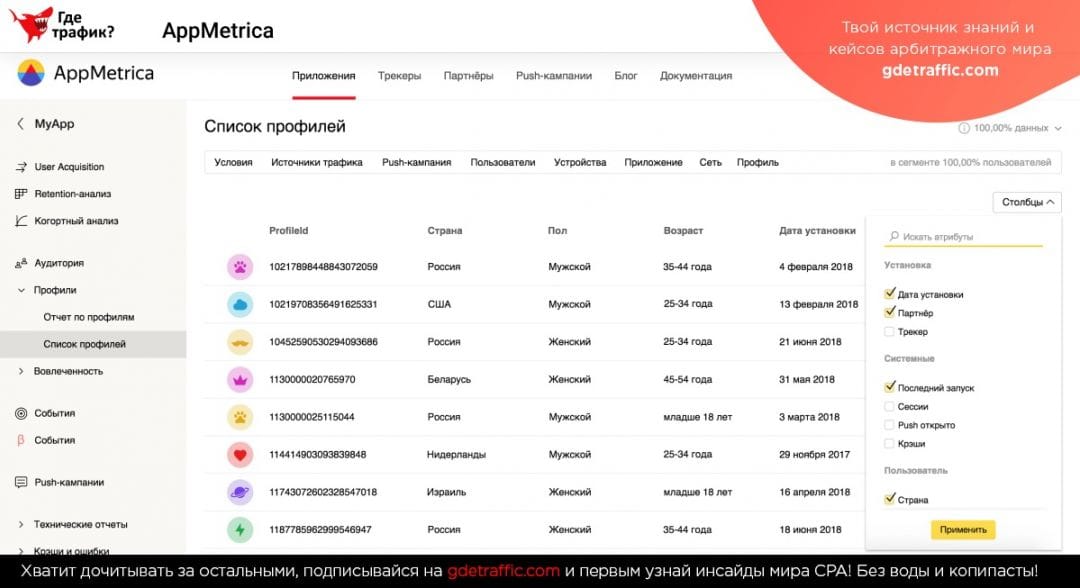Sort by the Возраст column header
This screenshot has width=1080, height=588.
[683, 231]
